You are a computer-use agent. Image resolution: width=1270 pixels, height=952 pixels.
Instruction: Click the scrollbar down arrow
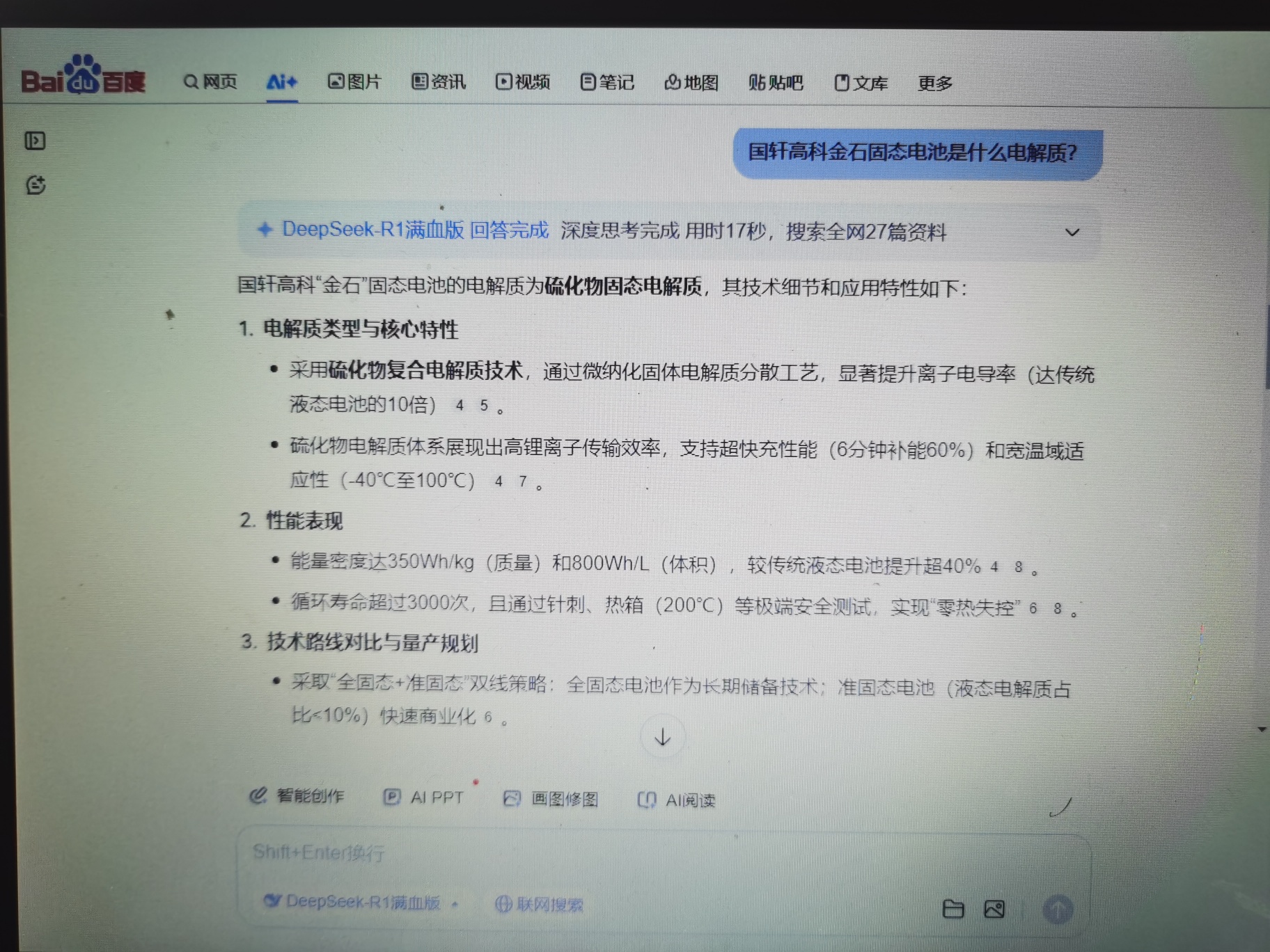tap(1262, 729)
